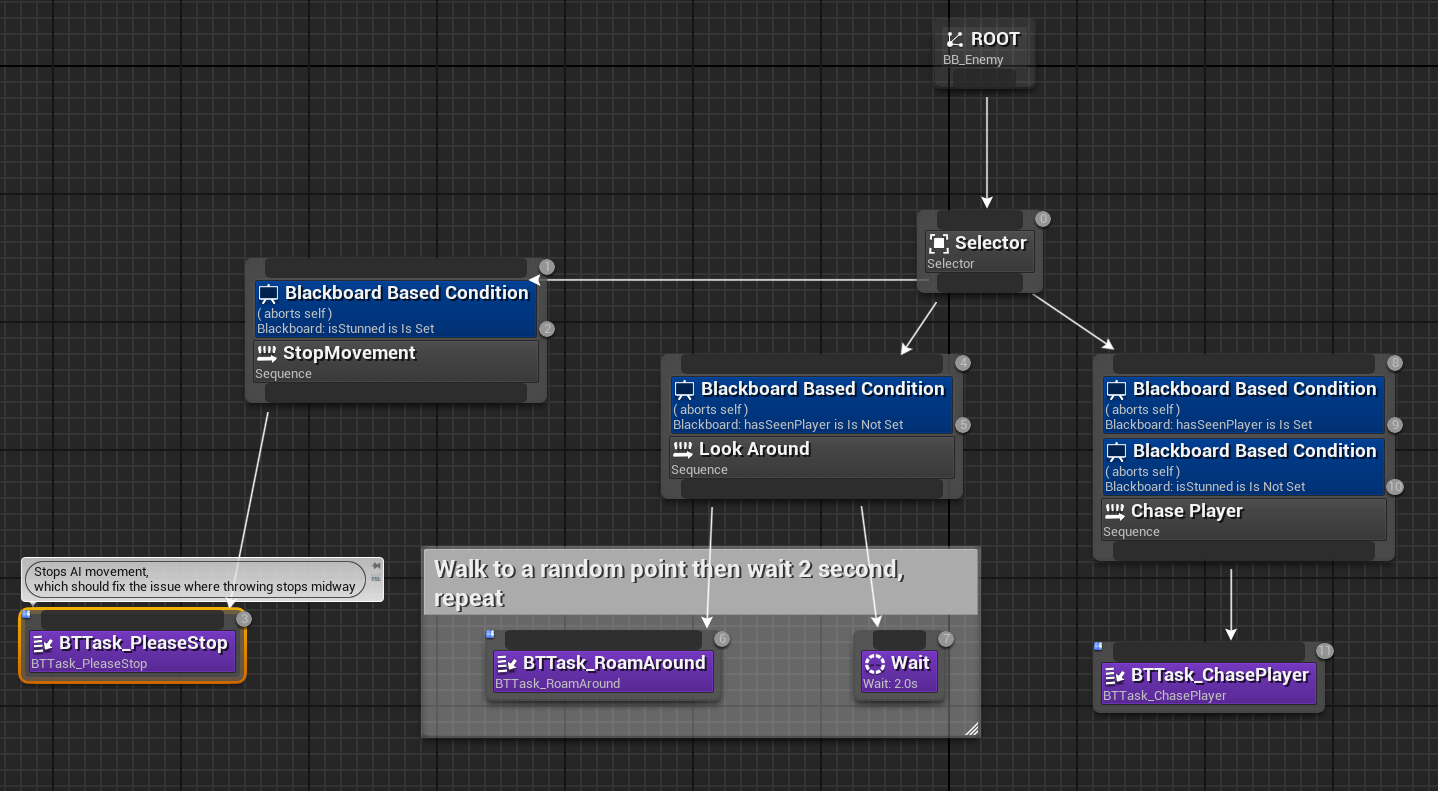The width and height of the screenshot is (1438, 791).
Task: Click the comment box corner grip handle
Action: coord(971,729)
